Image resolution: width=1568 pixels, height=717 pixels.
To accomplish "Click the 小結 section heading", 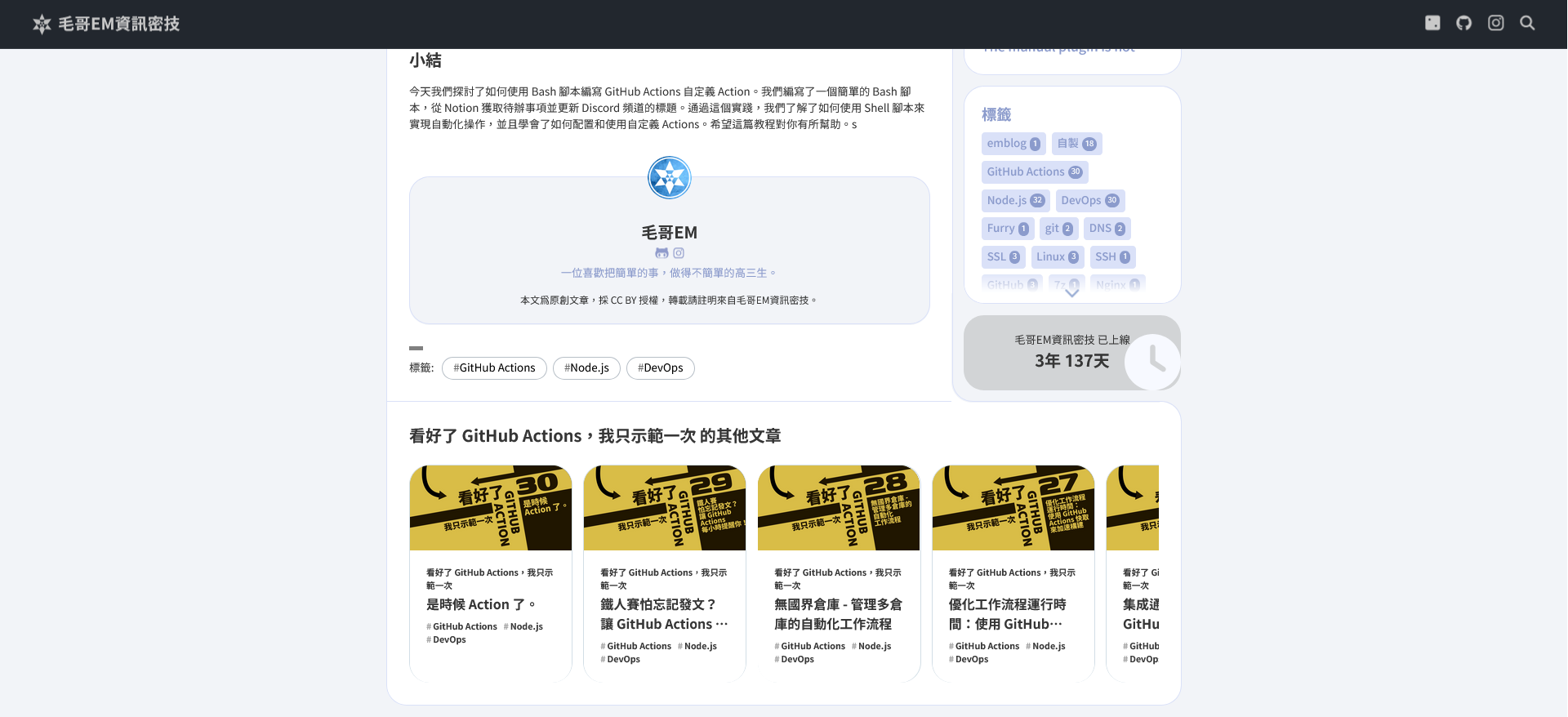I will click(x=425, y=60).
